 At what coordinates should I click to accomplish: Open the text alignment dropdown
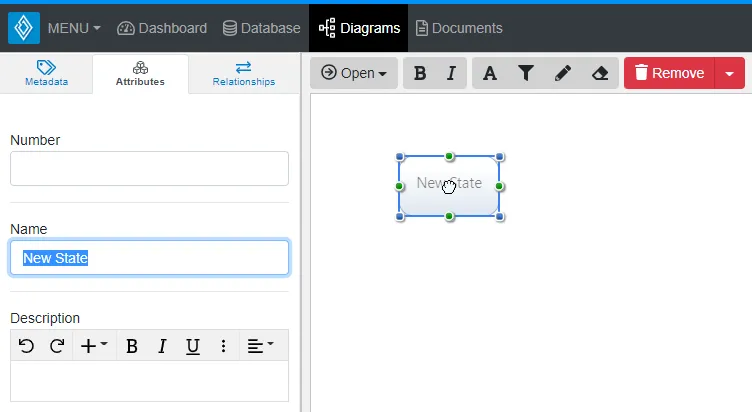click(260, 346)
